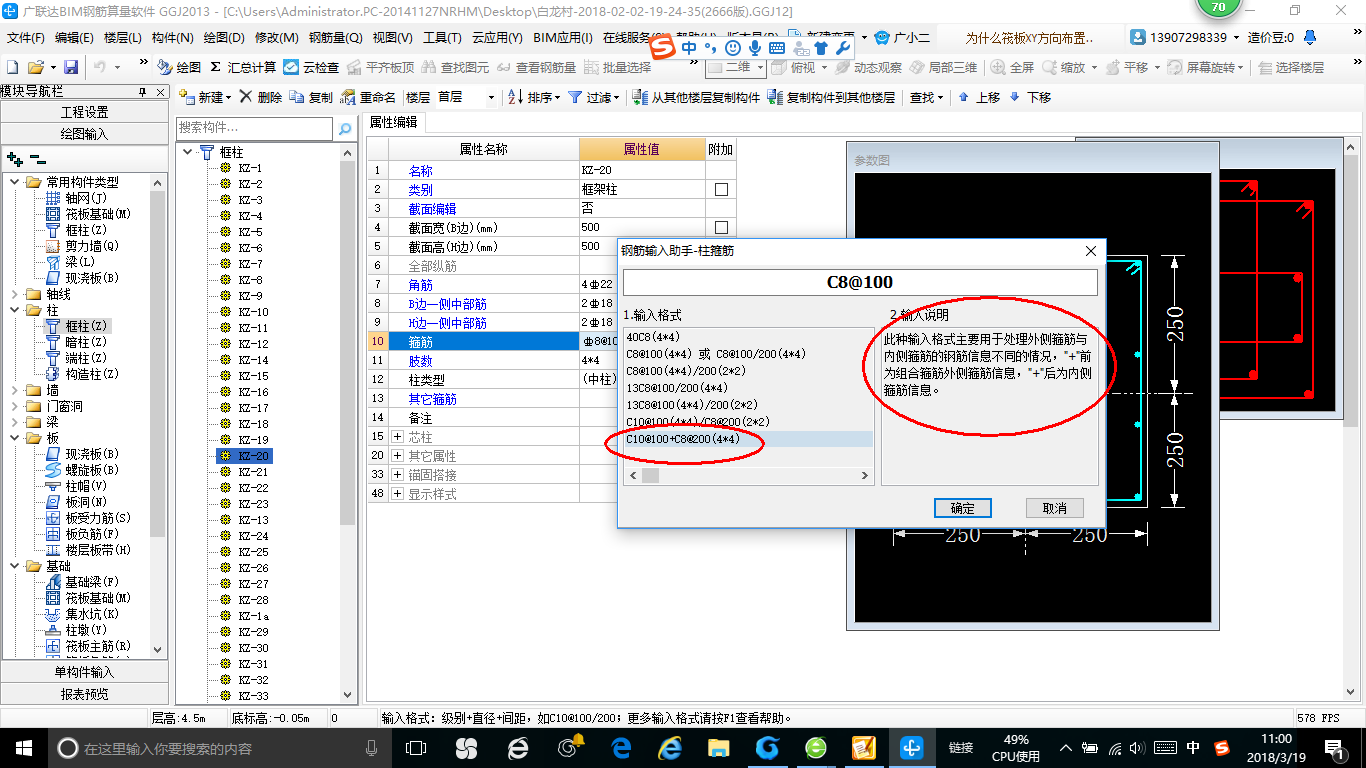Viewport: 1366px width, 768px height.
Task: Click 确定 in the rebar dialog
Action: [962, 508]
